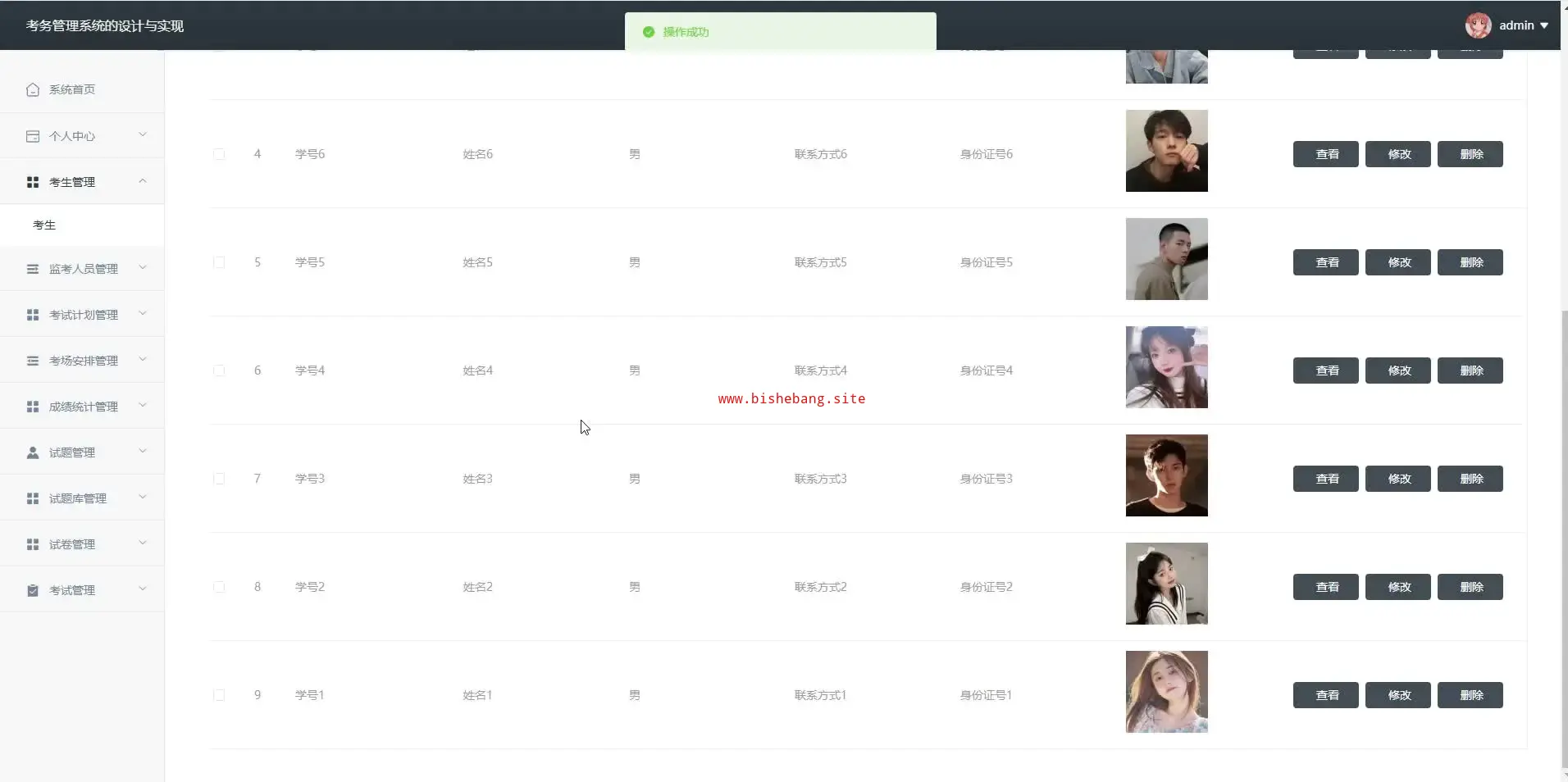Click the admin avatar picture
Screen dimensions: 1568x782
(1479, 25)
